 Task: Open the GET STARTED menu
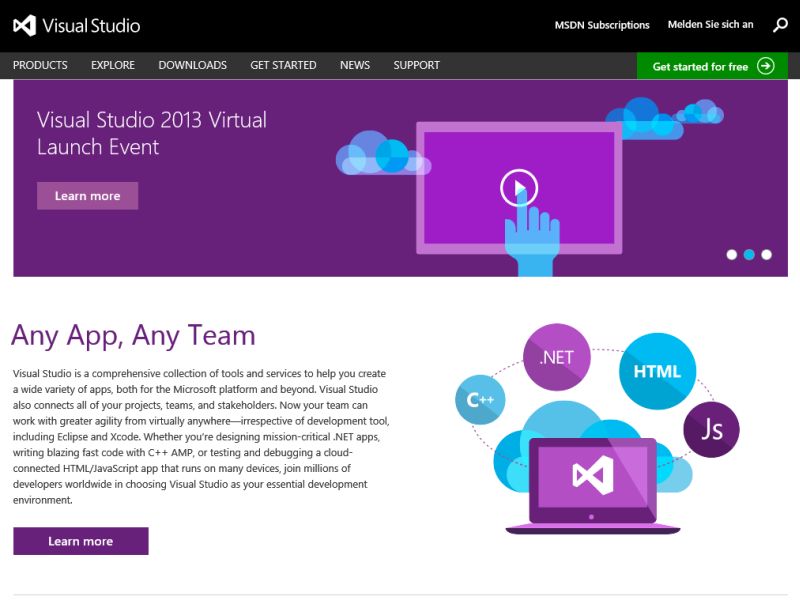tap(283, 65)
